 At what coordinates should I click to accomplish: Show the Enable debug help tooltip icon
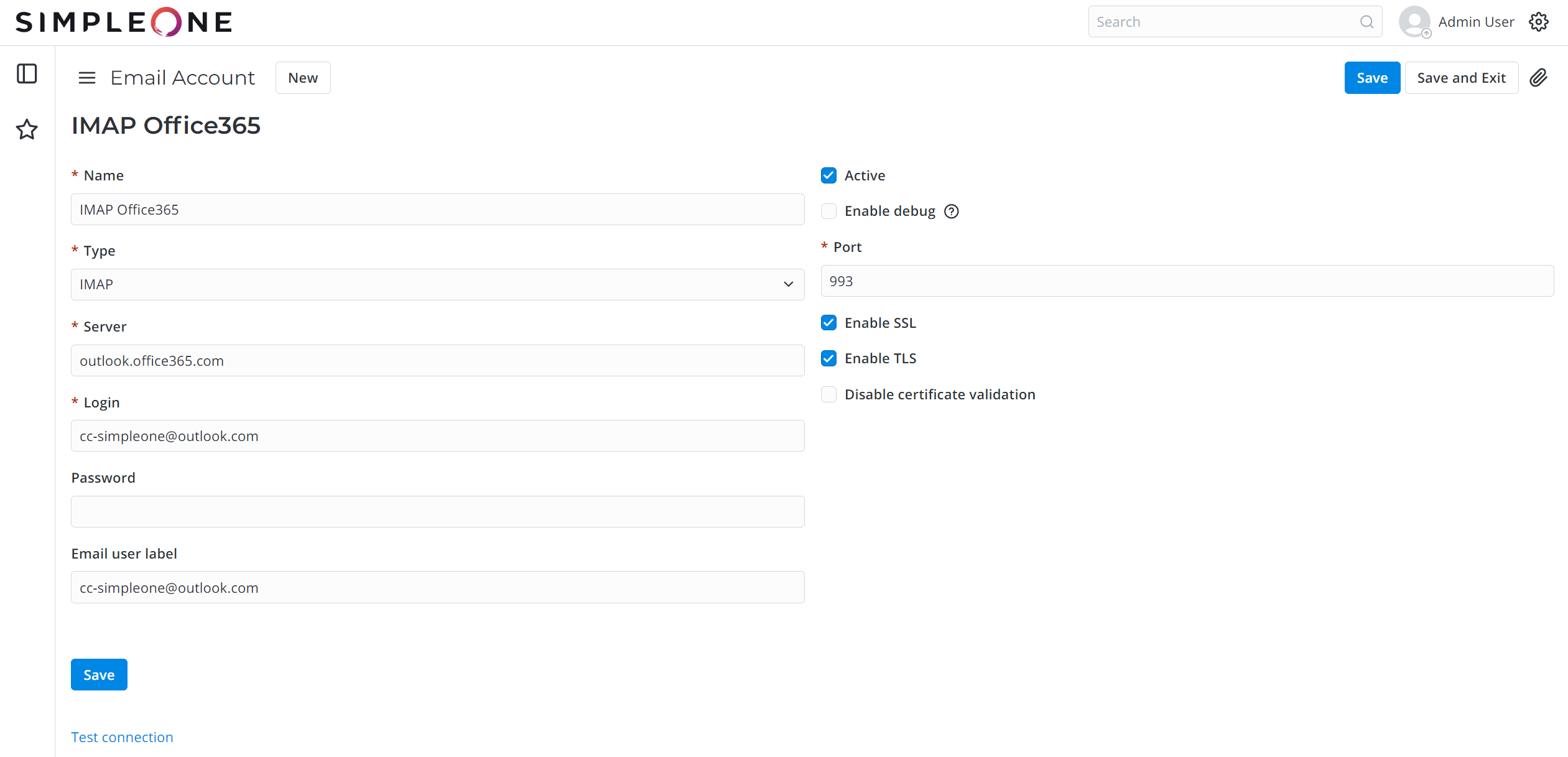[x=951, y=211]
